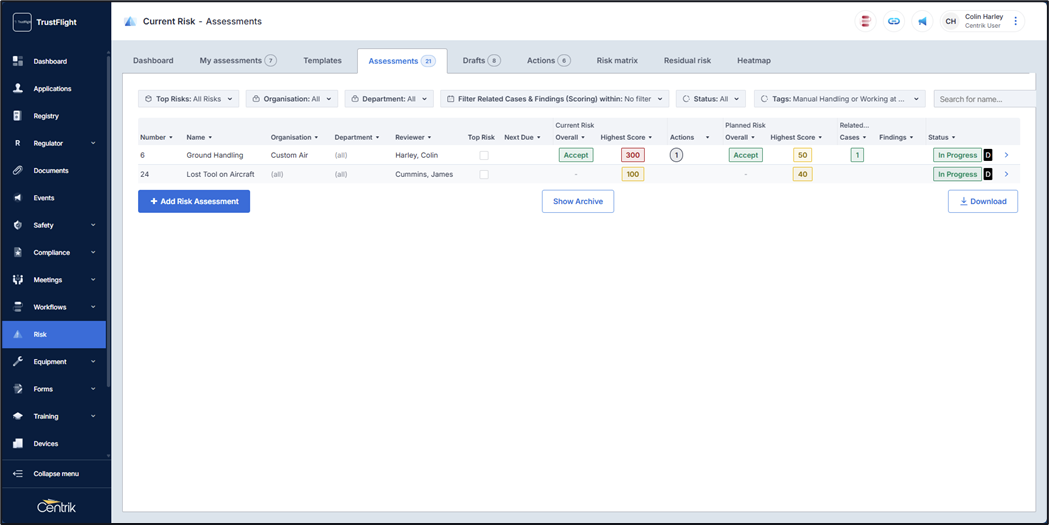Go to Registry in the sidebar

tap(46, 116)
